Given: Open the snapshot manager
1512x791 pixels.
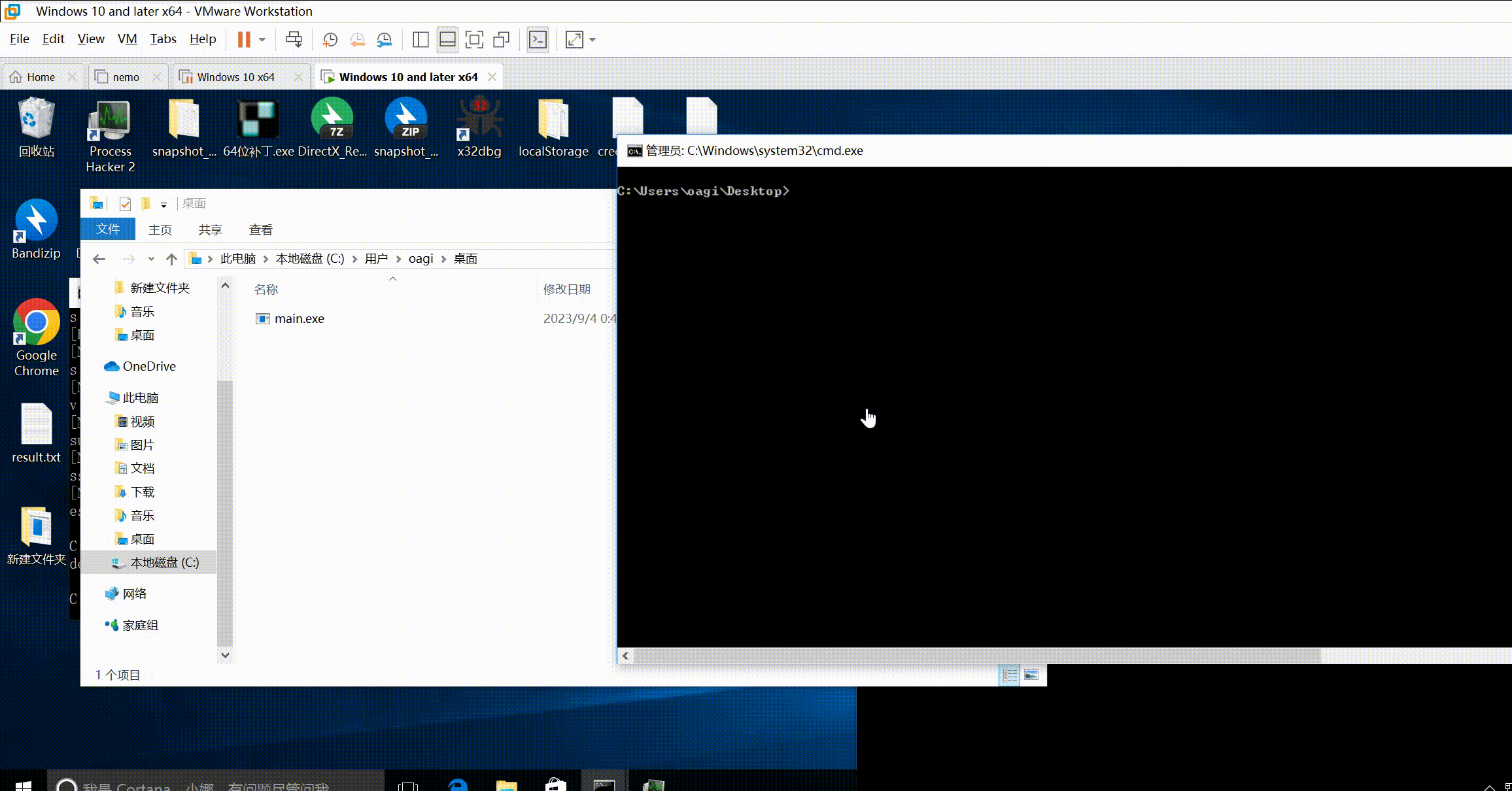Looking at the screenshot, I should 385,40.
